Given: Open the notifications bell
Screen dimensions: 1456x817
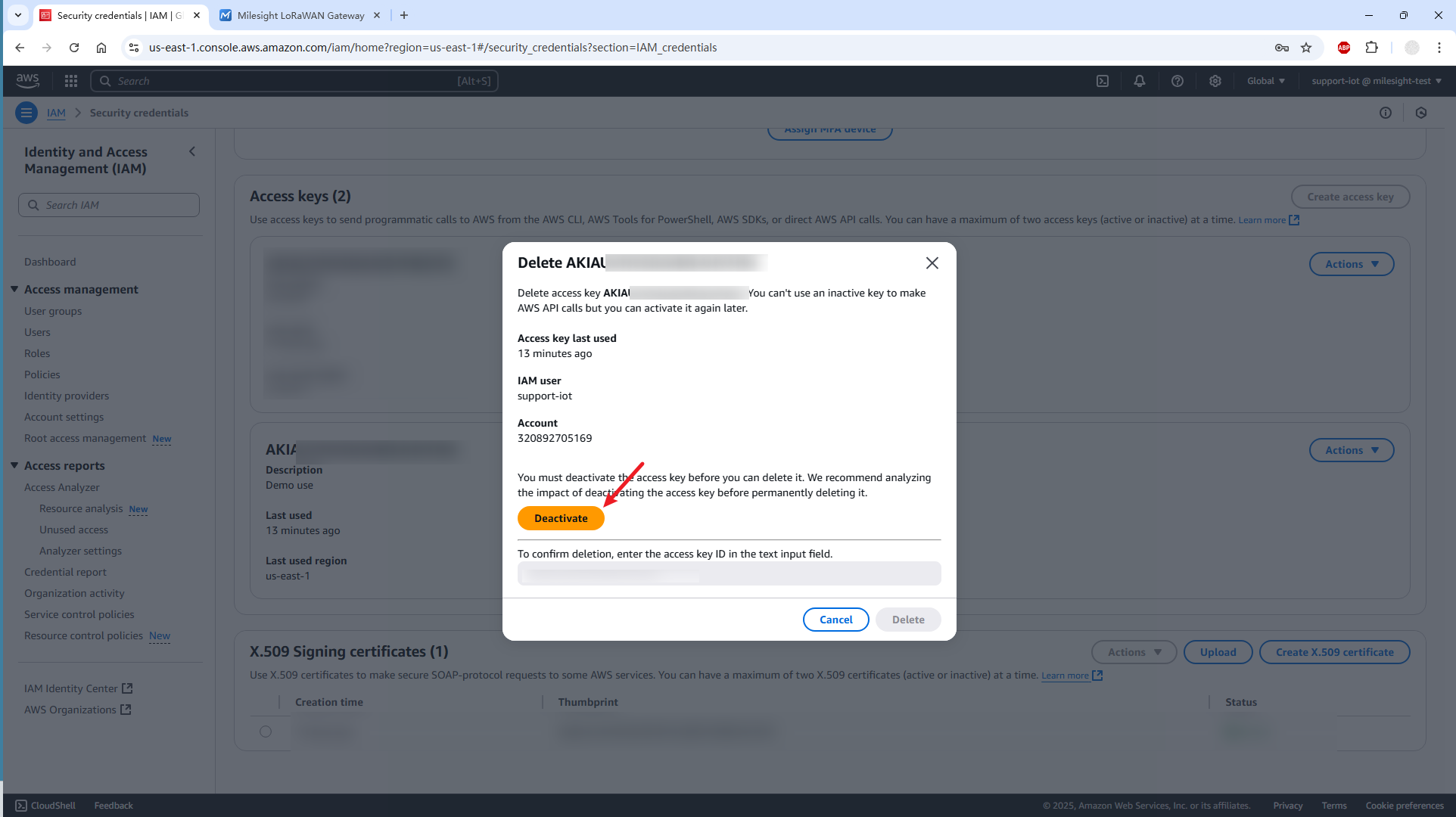Looking at the screenshot, I should tap(1140, 81).
